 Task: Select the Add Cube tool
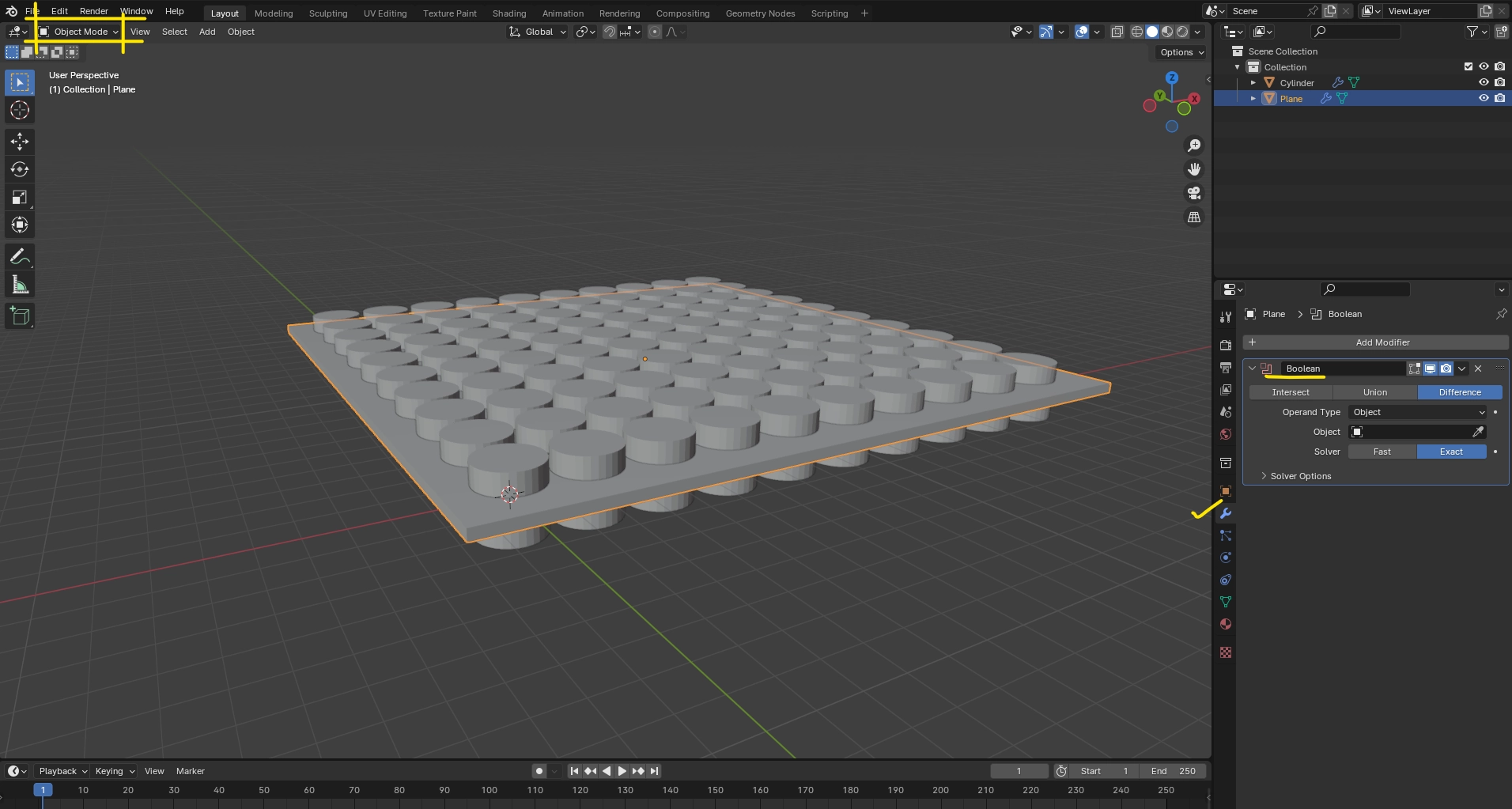(x=19, y=316)
